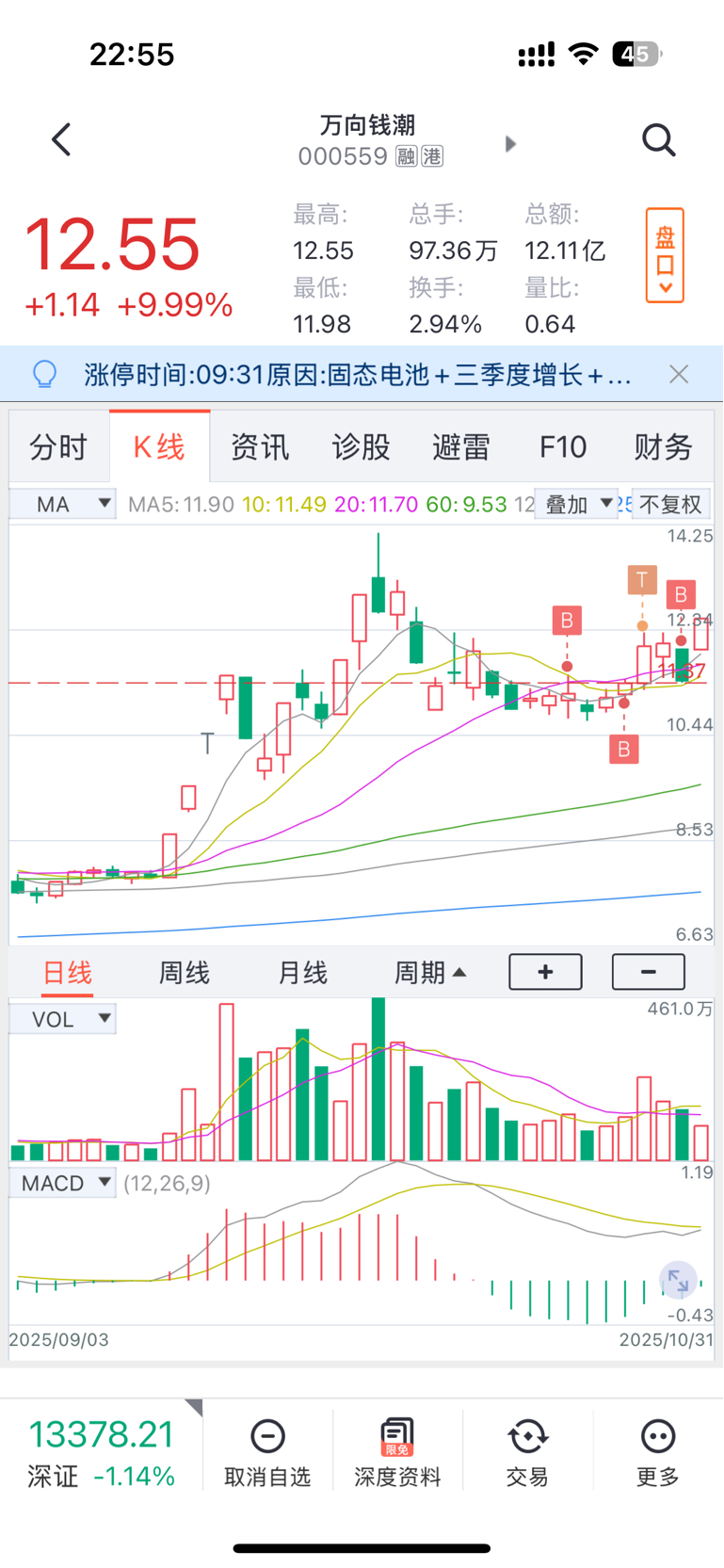Open the MACD indicator dropdown
This screenshot has height=1568, width=724.
[x=63, y=1183]
